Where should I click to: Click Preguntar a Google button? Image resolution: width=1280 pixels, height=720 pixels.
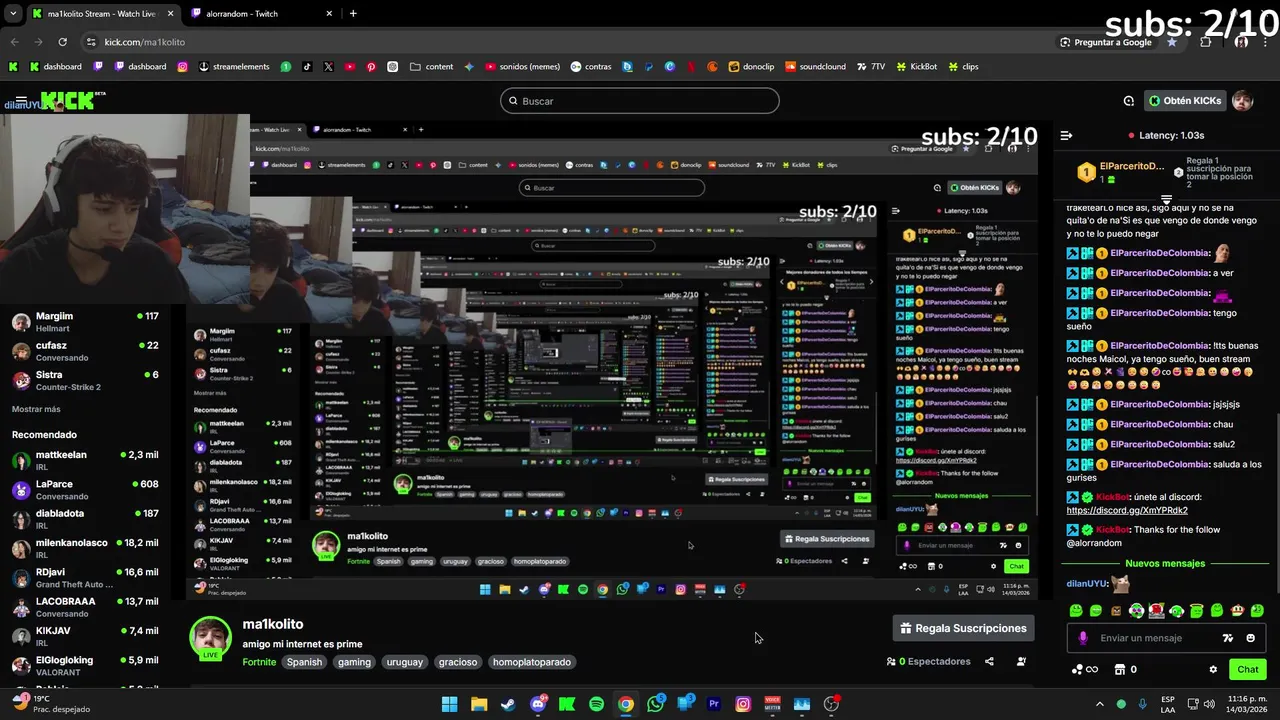pos(1105,42)
